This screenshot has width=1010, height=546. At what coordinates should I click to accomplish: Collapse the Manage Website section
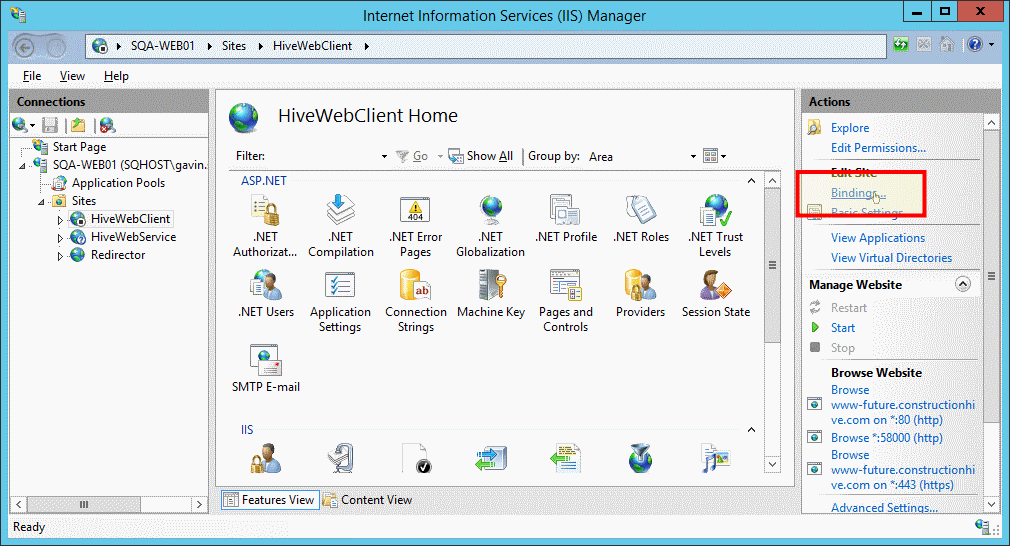(963, 285)
